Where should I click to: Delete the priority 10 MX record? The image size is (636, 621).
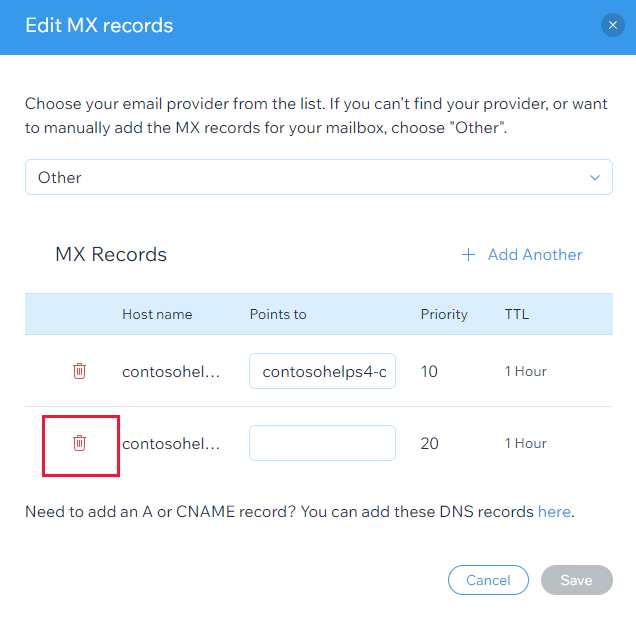tap(80, 371)
